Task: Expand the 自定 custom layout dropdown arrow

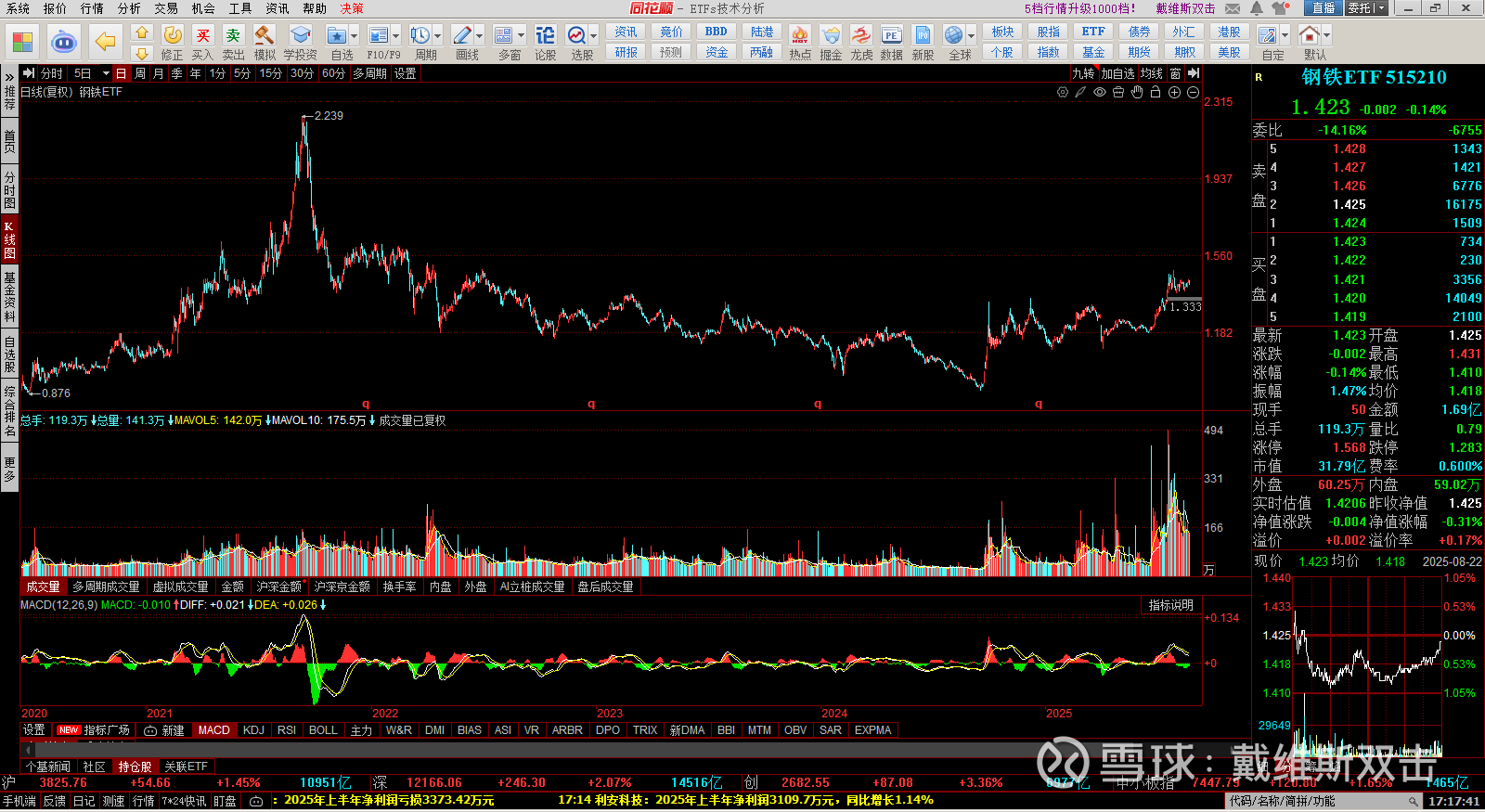Action: pyautogui.click(x=1285, y=35)
